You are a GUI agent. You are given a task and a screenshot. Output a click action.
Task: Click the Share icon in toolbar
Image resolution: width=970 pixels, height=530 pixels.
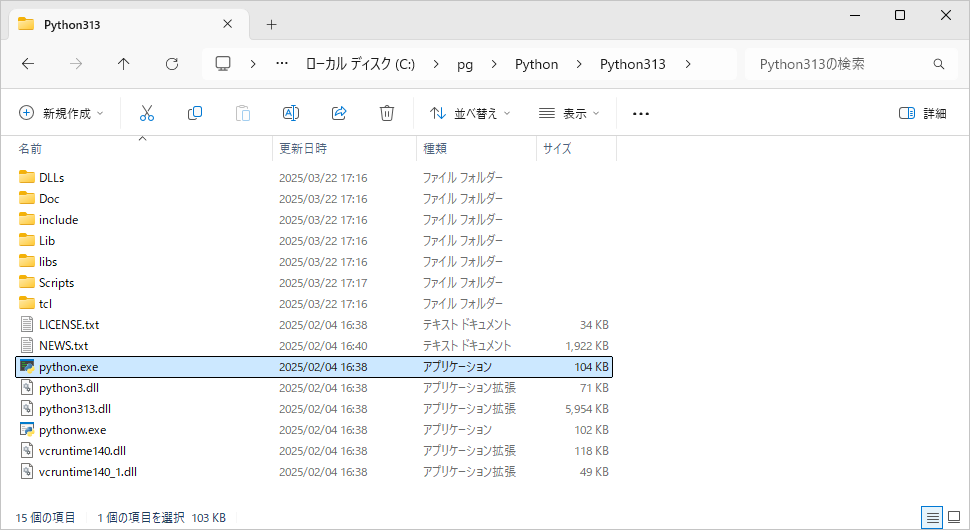point(339,113)
